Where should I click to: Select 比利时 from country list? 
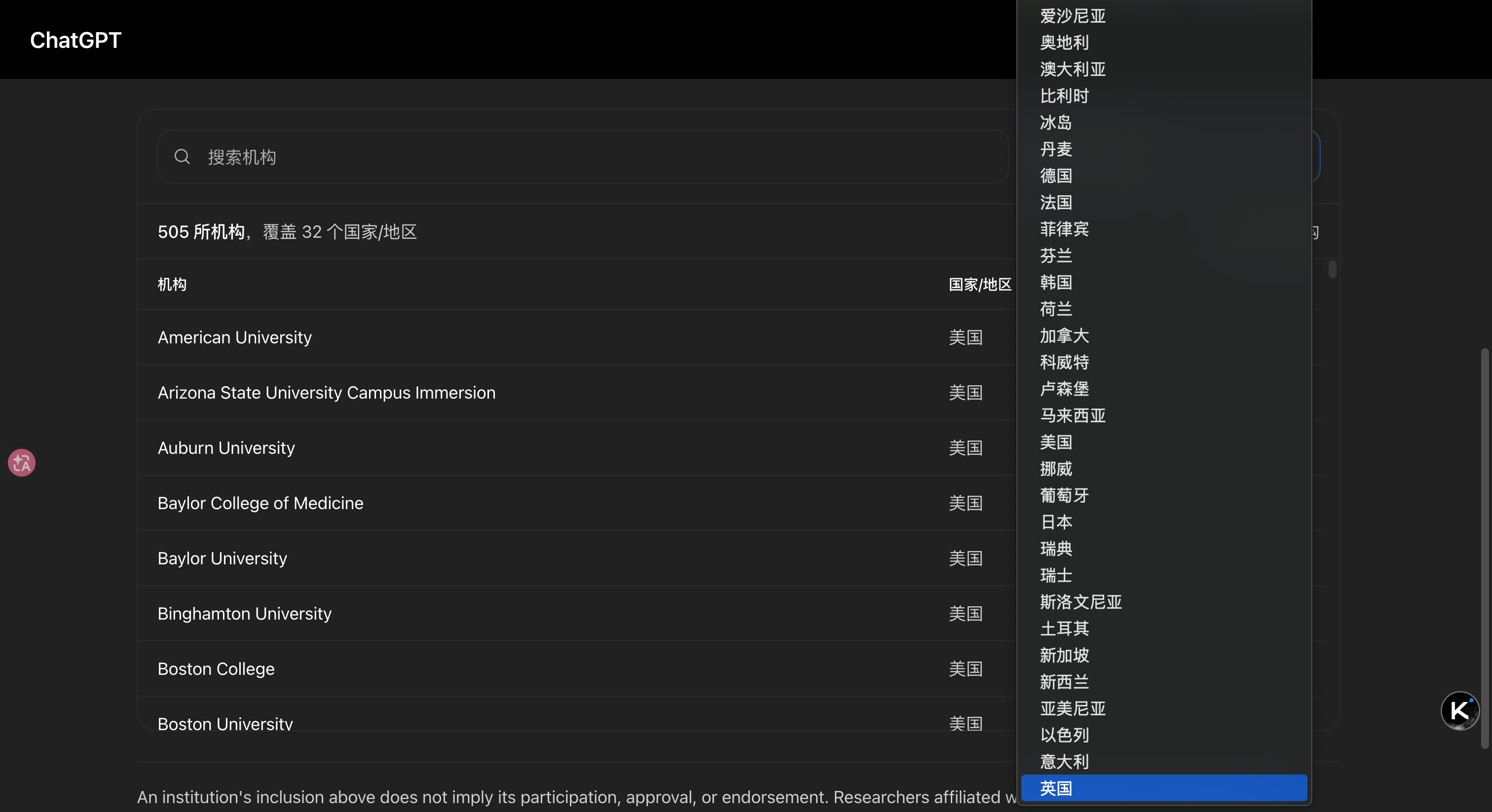(1164, 96)
